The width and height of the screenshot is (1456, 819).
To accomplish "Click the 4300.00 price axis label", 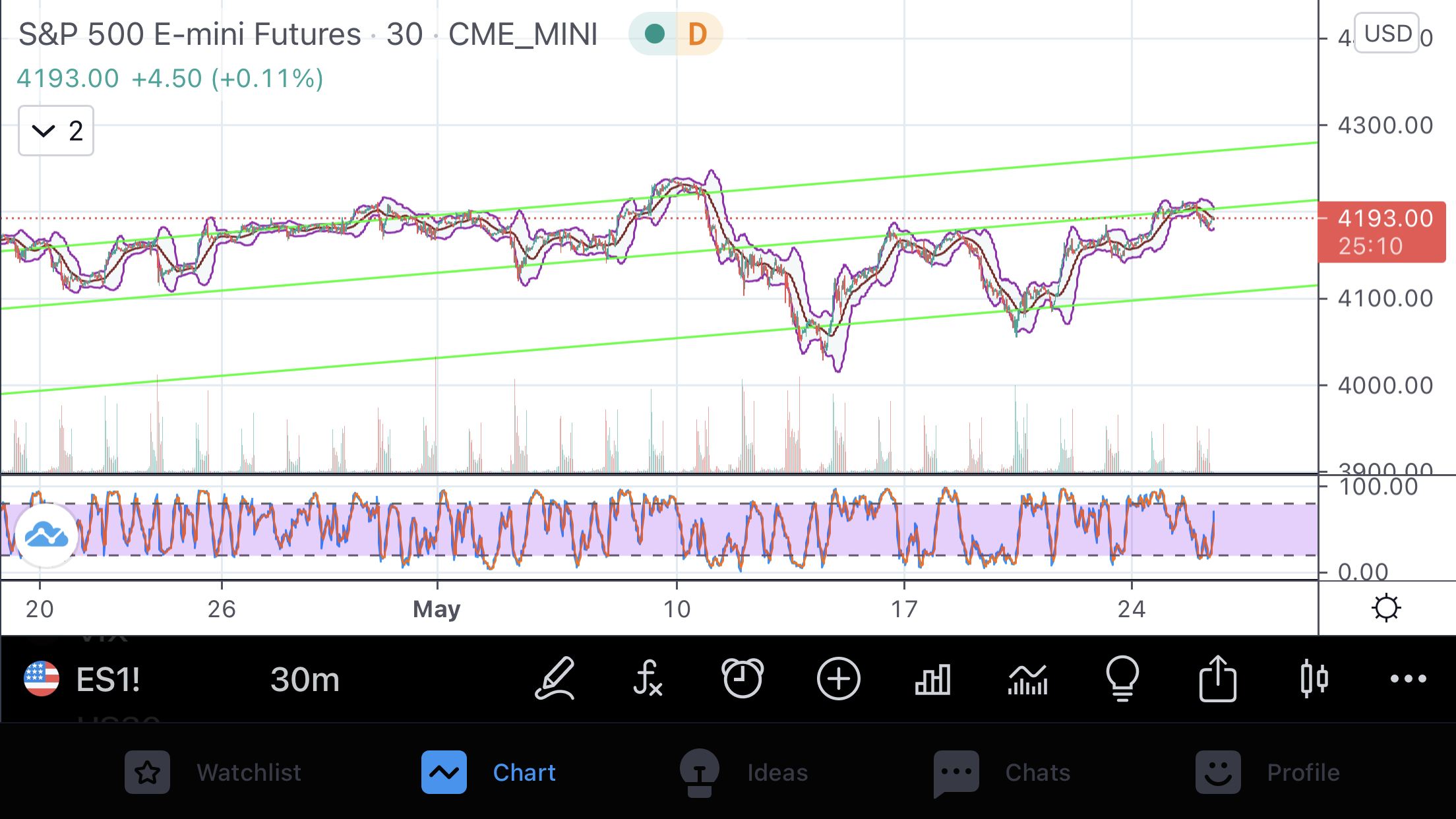I will pyautogui.click(x=1385, y=125).
